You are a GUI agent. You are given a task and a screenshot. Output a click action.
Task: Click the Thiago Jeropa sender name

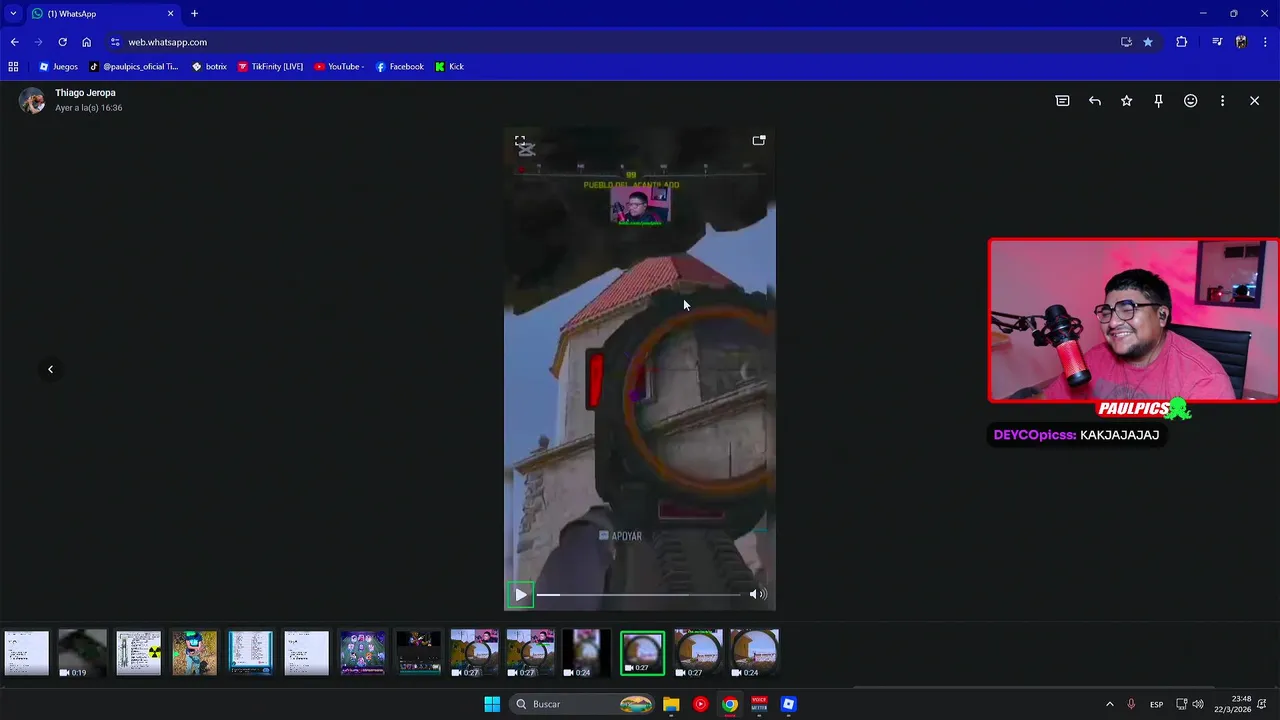click(x=85, y=93)
